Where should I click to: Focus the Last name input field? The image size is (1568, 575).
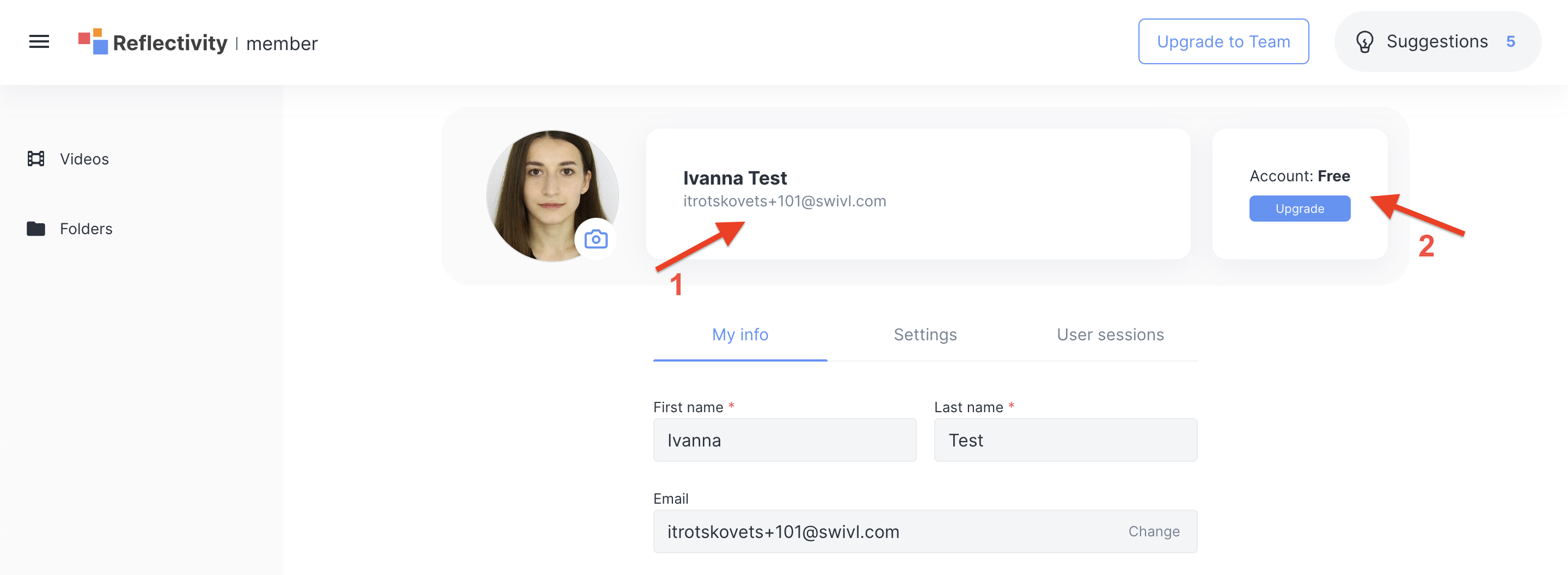coord(1065,440)
